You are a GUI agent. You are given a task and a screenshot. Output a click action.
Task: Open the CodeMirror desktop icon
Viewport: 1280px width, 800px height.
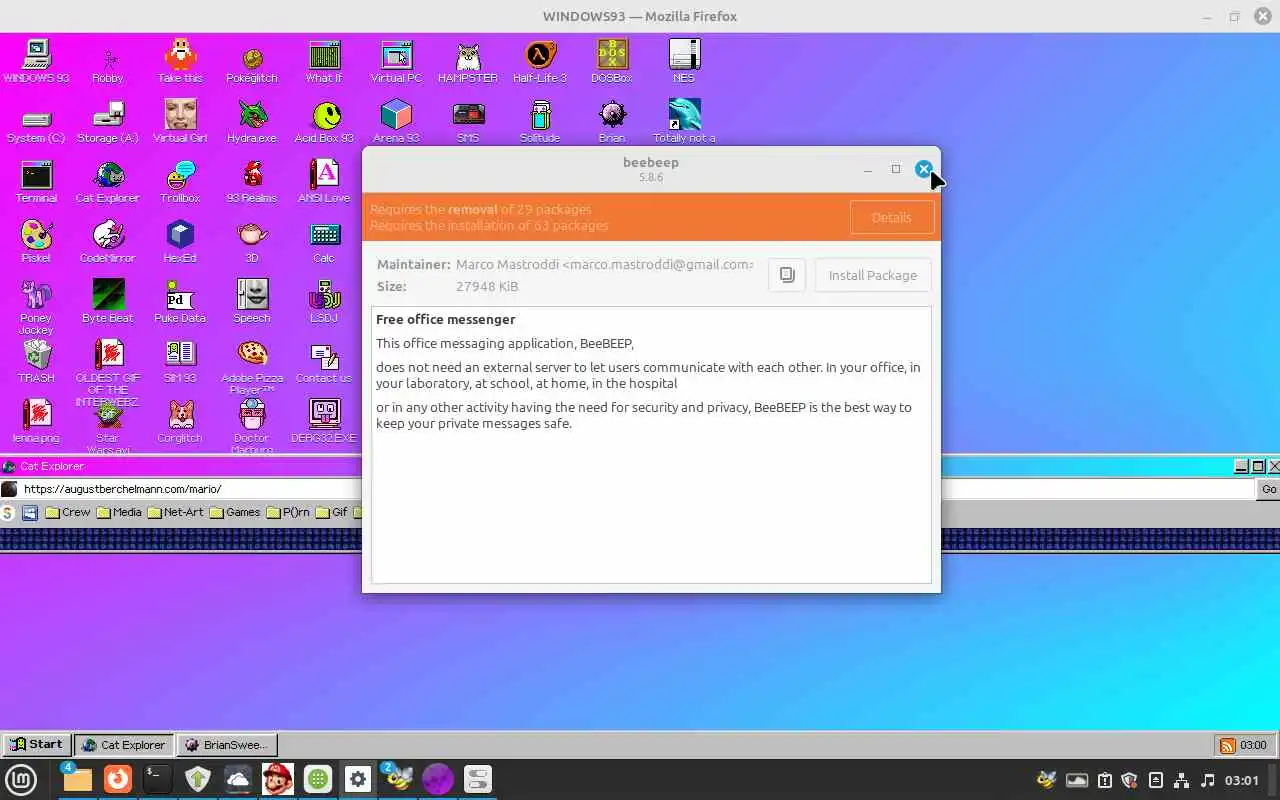107,241
